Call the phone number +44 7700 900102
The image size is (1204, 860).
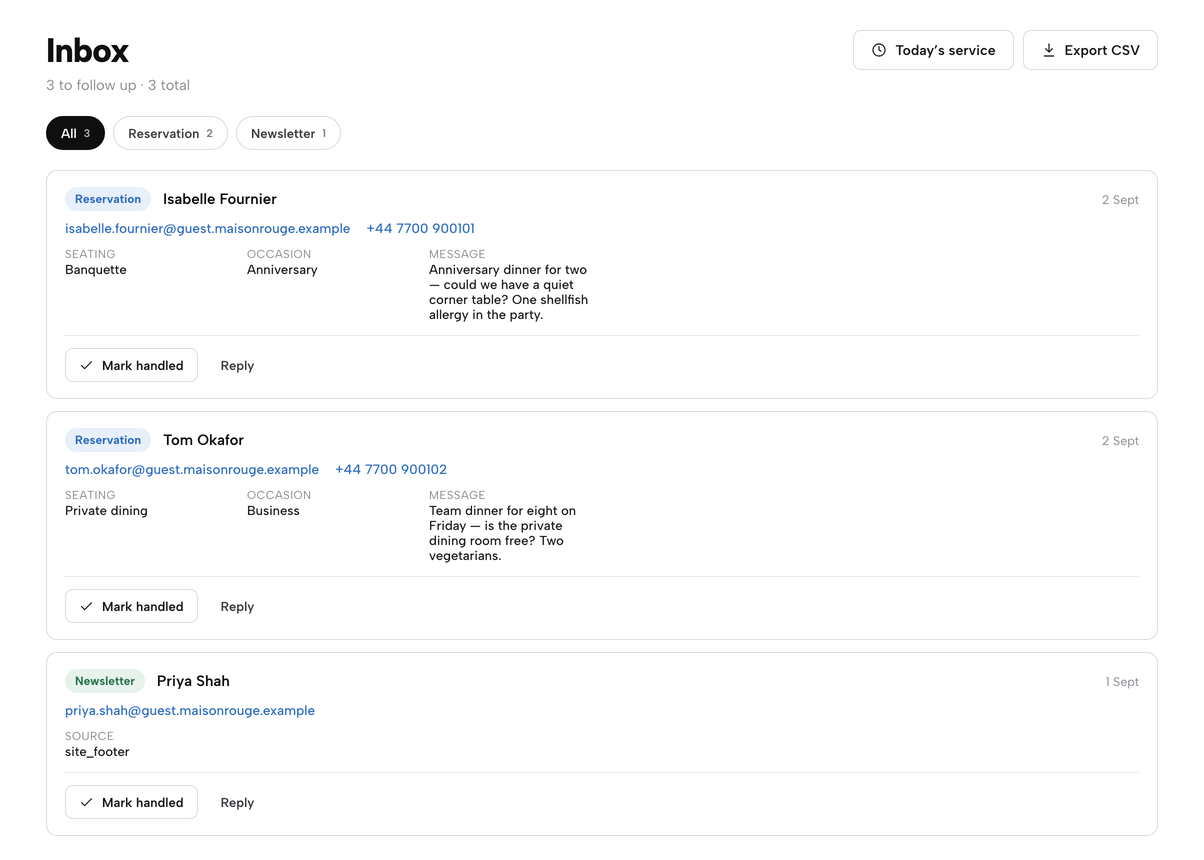point(391,470)
